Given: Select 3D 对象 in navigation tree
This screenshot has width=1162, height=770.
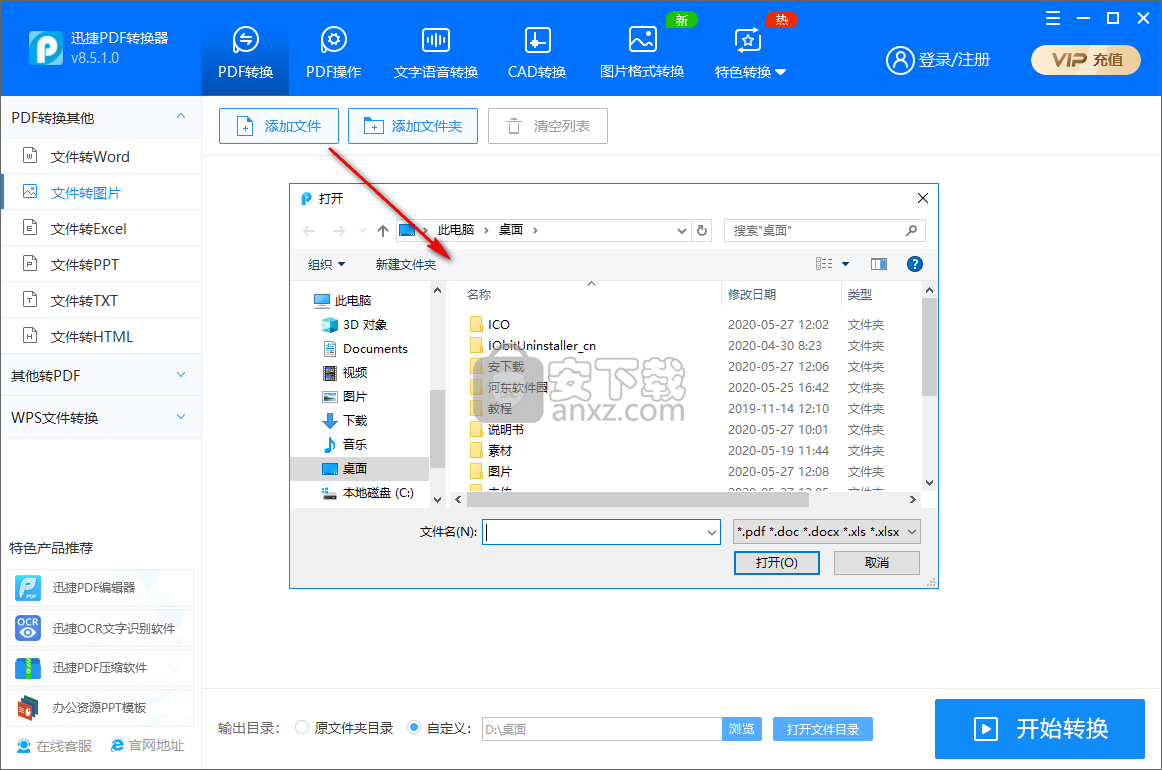Looking at the screenshot, I should 354,325.
